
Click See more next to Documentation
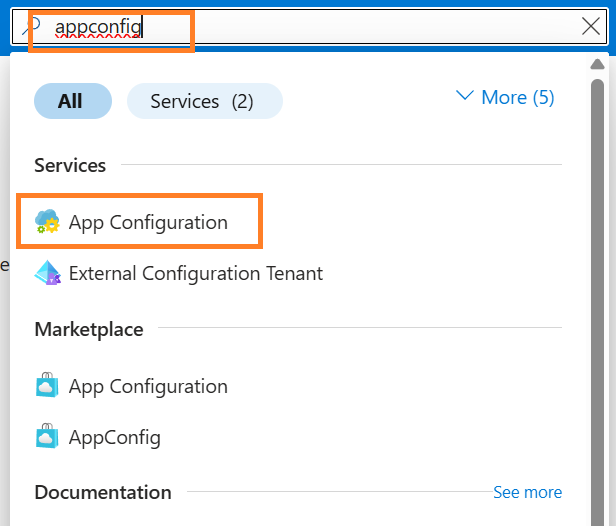pos(528,492)
